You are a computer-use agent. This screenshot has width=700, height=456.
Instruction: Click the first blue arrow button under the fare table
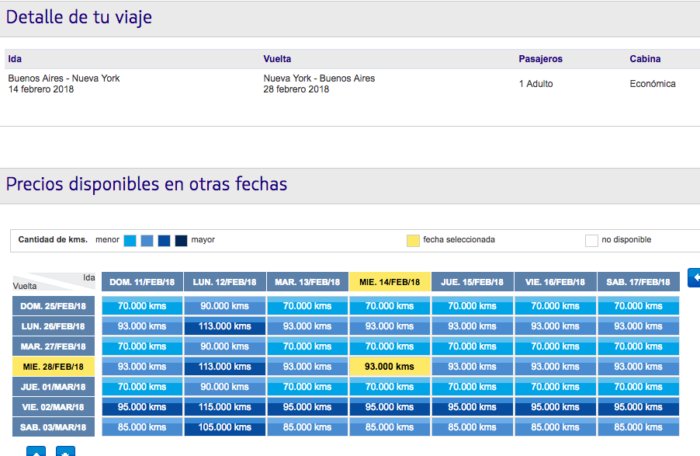35,452
